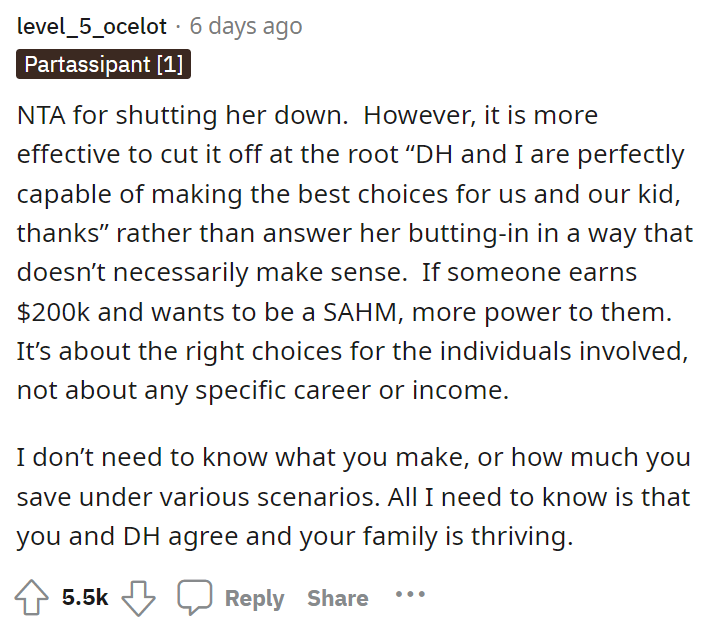Click the paragraph starting "I don't need"
The width and height of the screenshot is (727, 631).
[x=350, y=497]
